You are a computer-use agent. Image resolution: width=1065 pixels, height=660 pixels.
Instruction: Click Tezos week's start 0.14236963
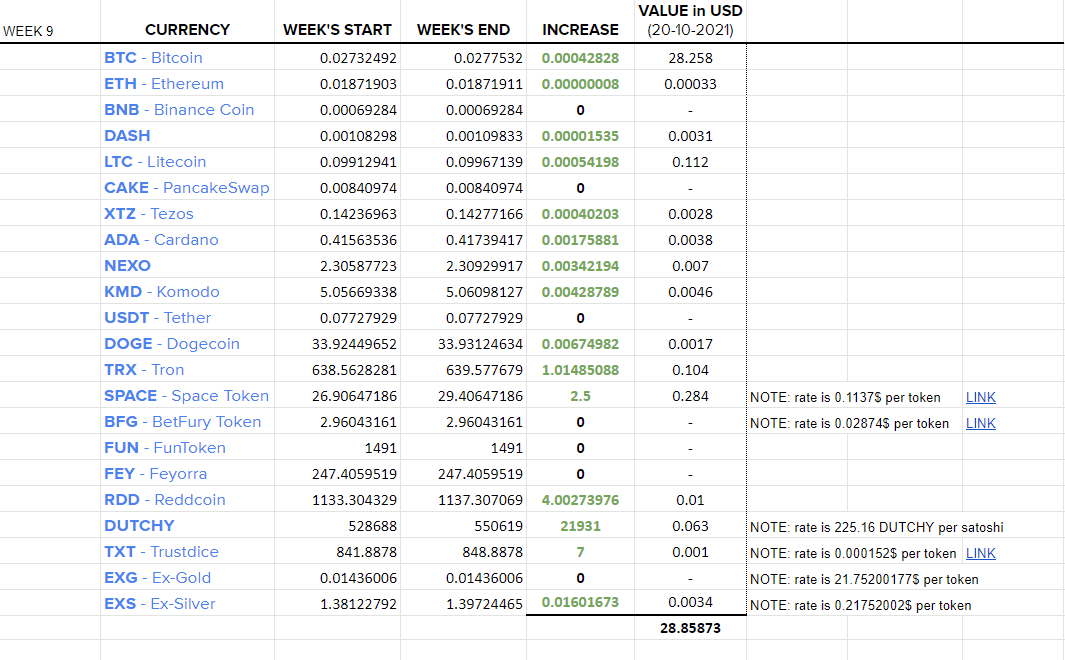click(358, 214)
